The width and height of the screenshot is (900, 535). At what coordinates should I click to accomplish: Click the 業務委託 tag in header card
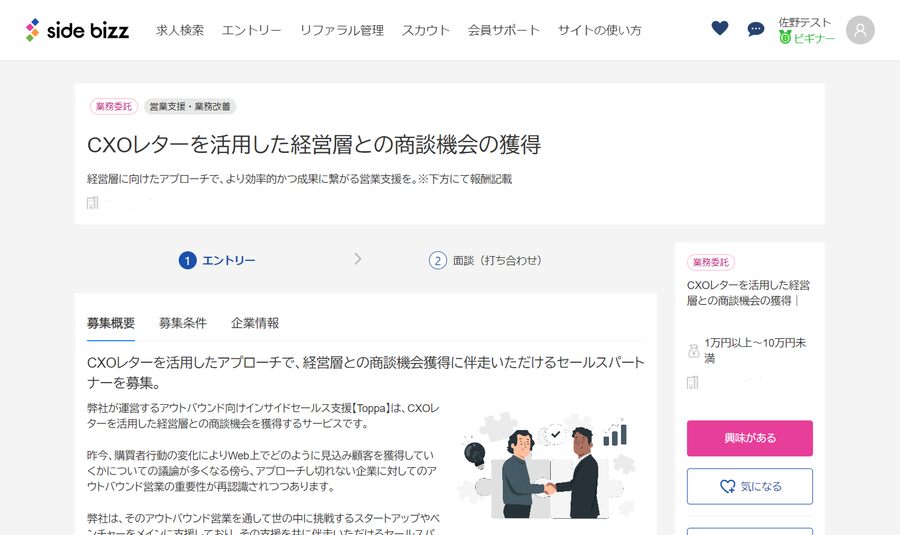114,106
